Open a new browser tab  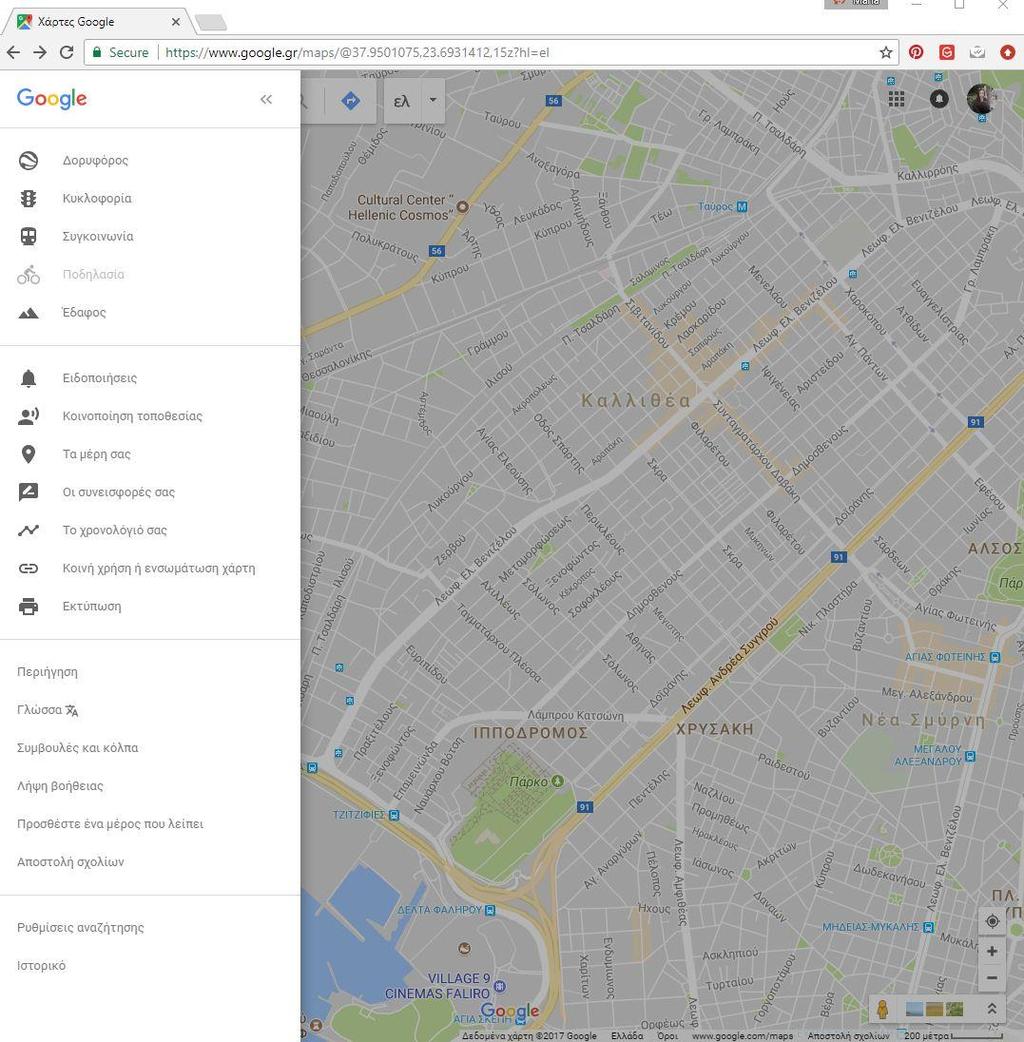tap(211, 23)
